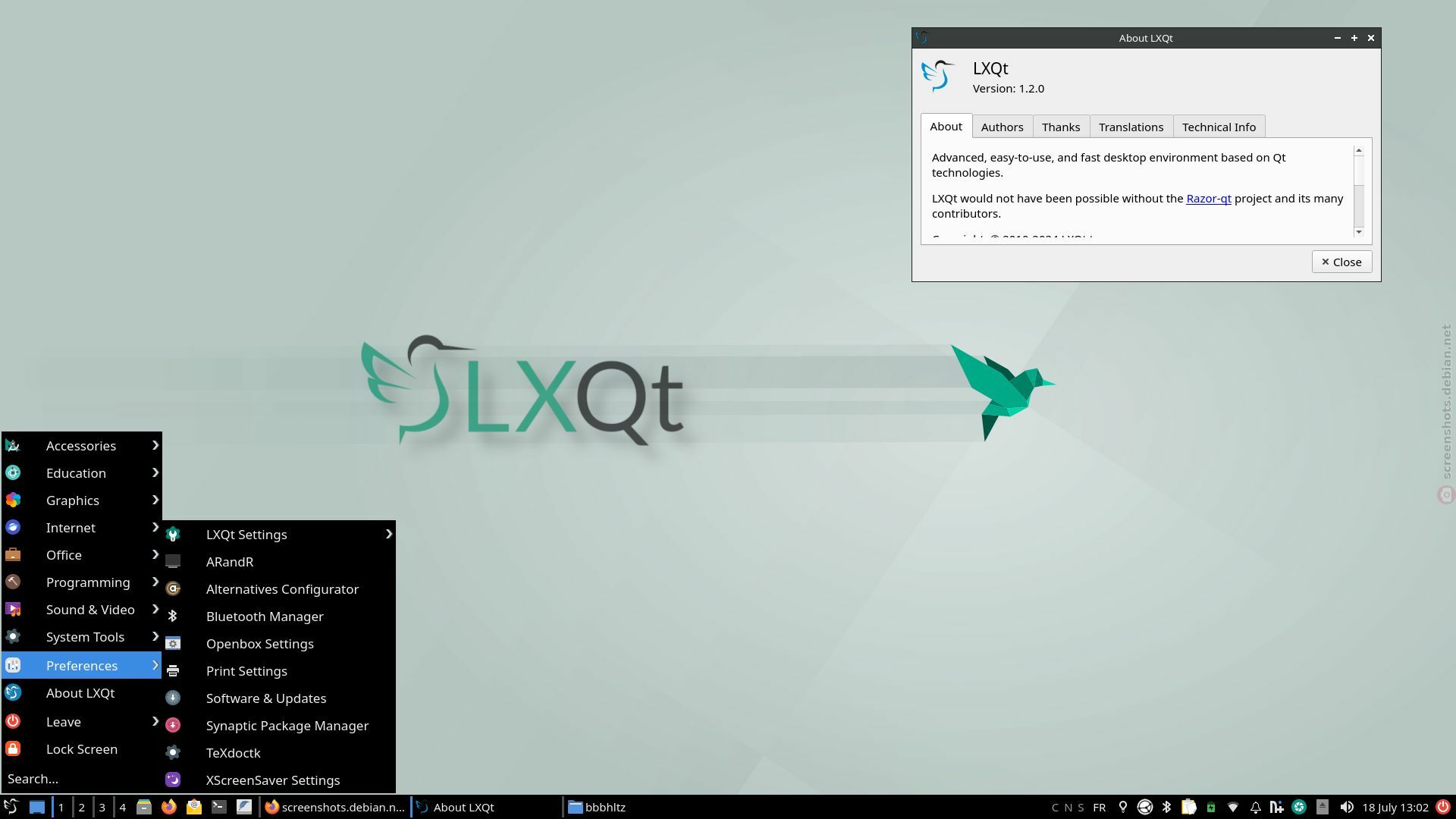Switch to the Technical Info tab

1219,127
